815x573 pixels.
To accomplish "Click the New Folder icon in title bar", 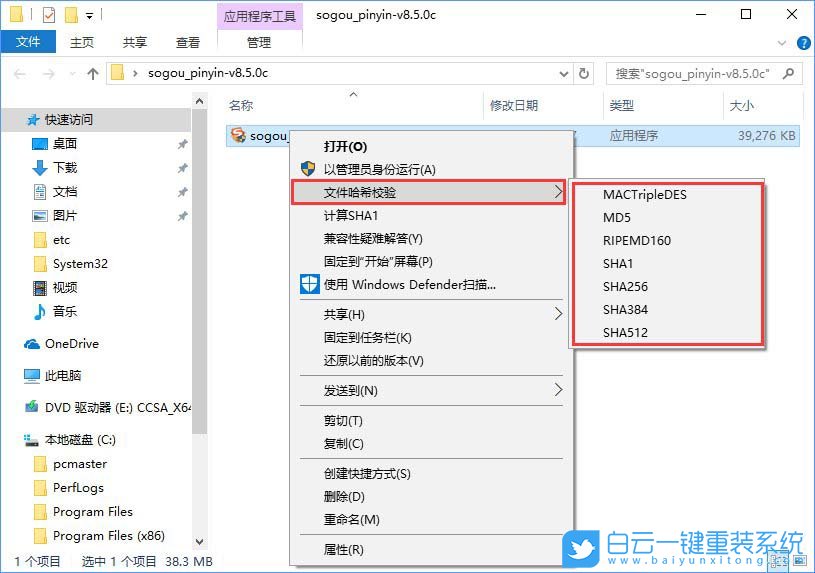I will tap(70, 15).
